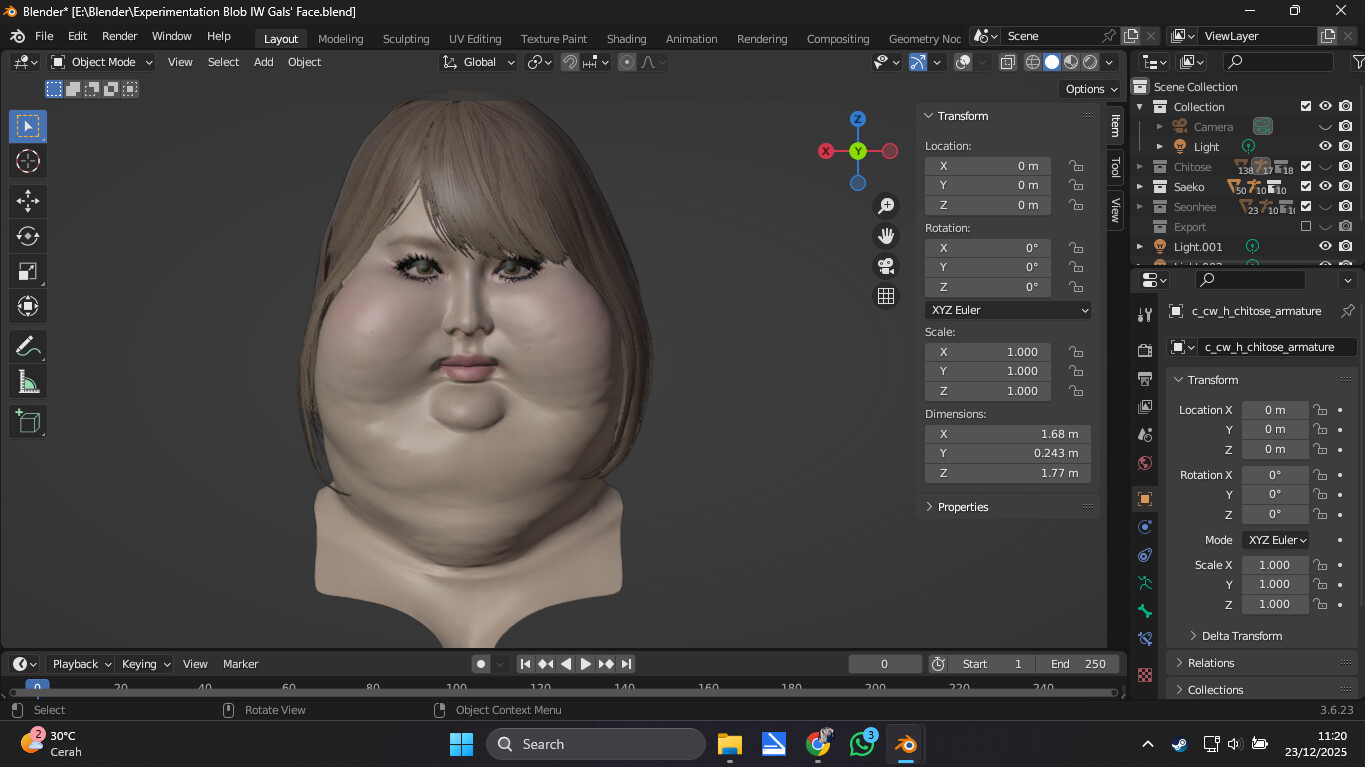Open the Render menu
The width and height of the screenshot is (1365, 767).
pos(120,36)
